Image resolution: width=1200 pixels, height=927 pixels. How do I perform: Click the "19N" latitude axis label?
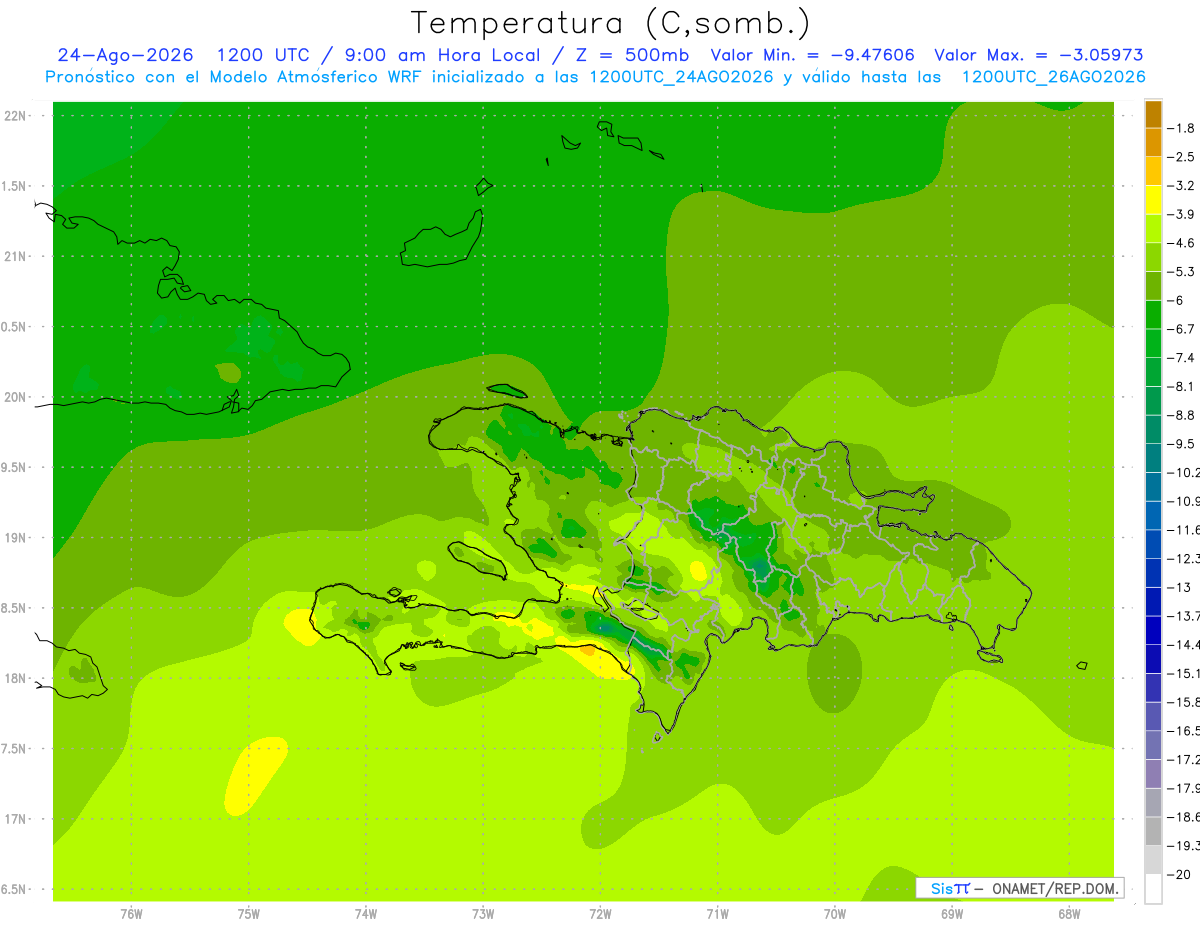pyautogui.click(x=15, y=538)
